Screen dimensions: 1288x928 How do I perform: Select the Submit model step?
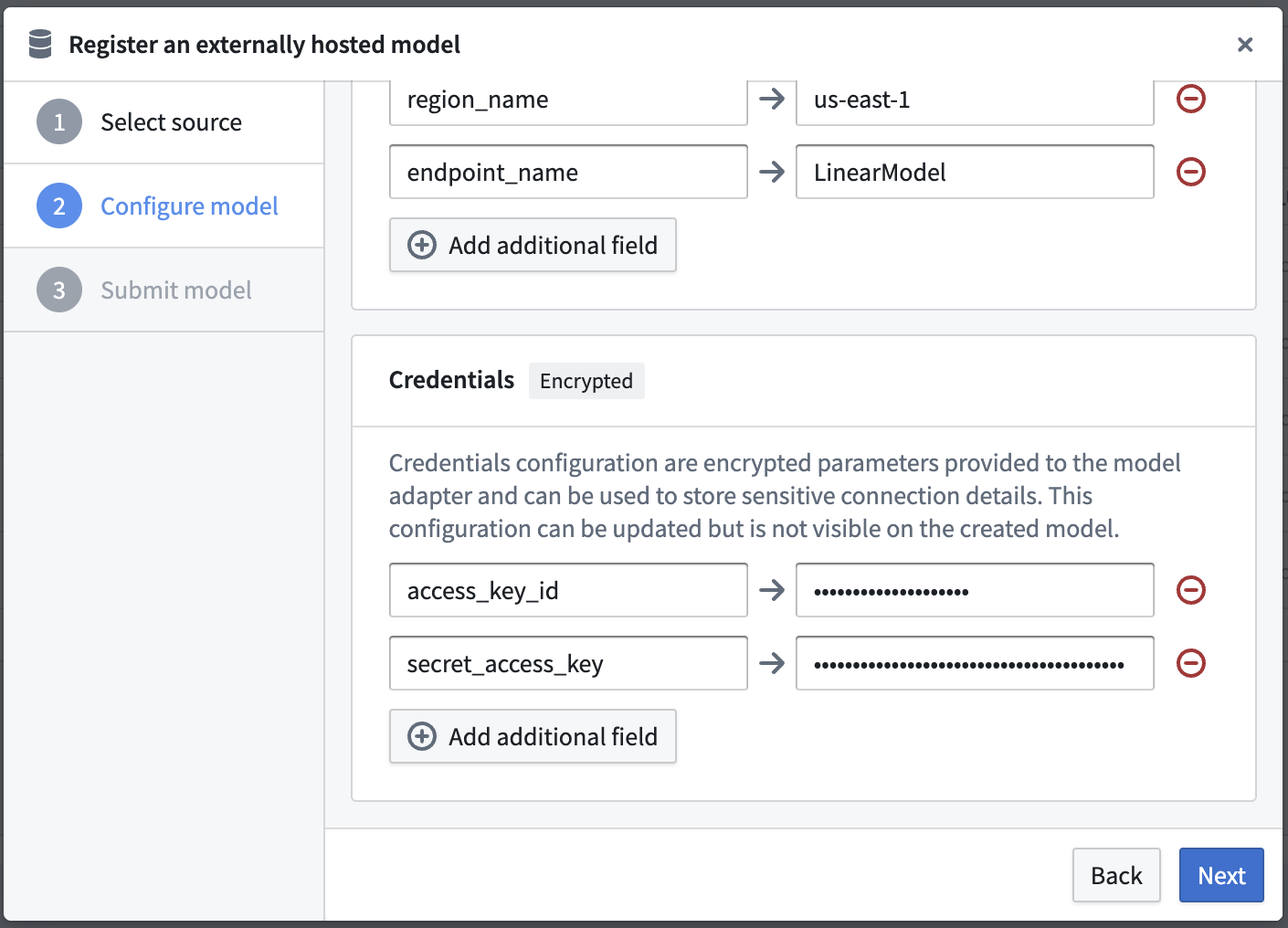pos(164,290)
